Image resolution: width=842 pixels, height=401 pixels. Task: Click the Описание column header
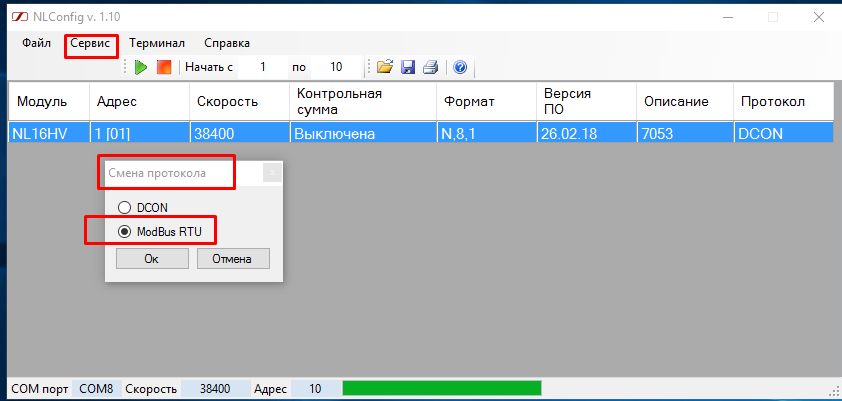pos(685,101)
